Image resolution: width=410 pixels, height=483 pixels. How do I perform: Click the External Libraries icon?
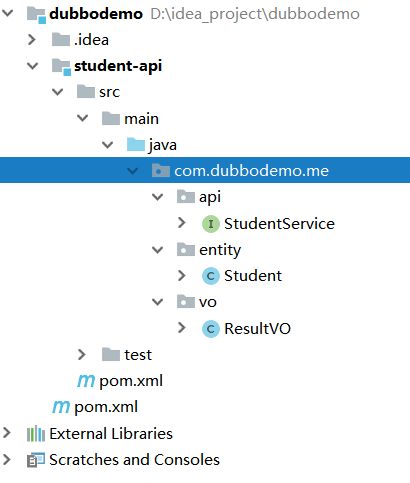tap(36, 434)
